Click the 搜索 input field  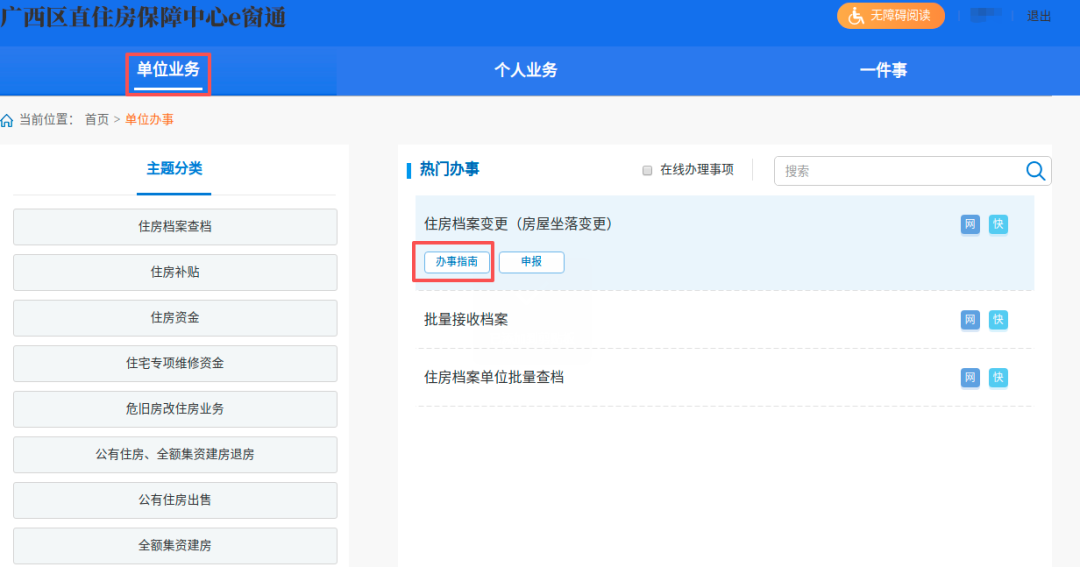pos(900,171)
